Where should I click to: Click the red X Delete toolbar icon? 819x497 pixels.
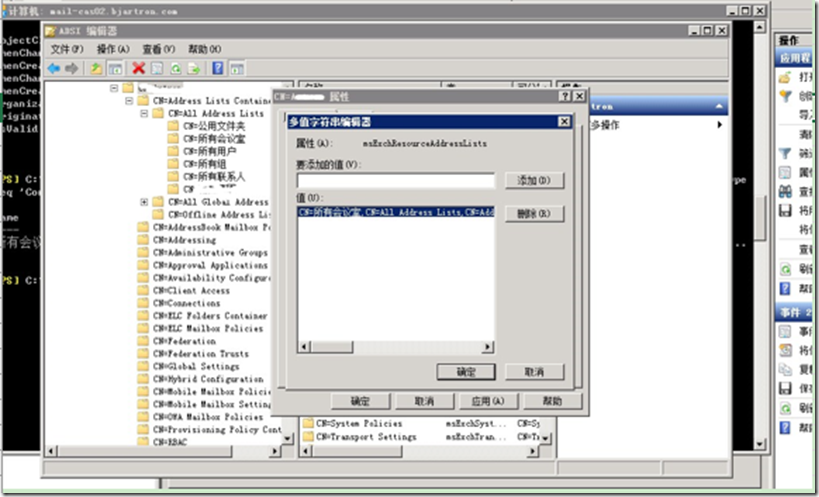138,68
